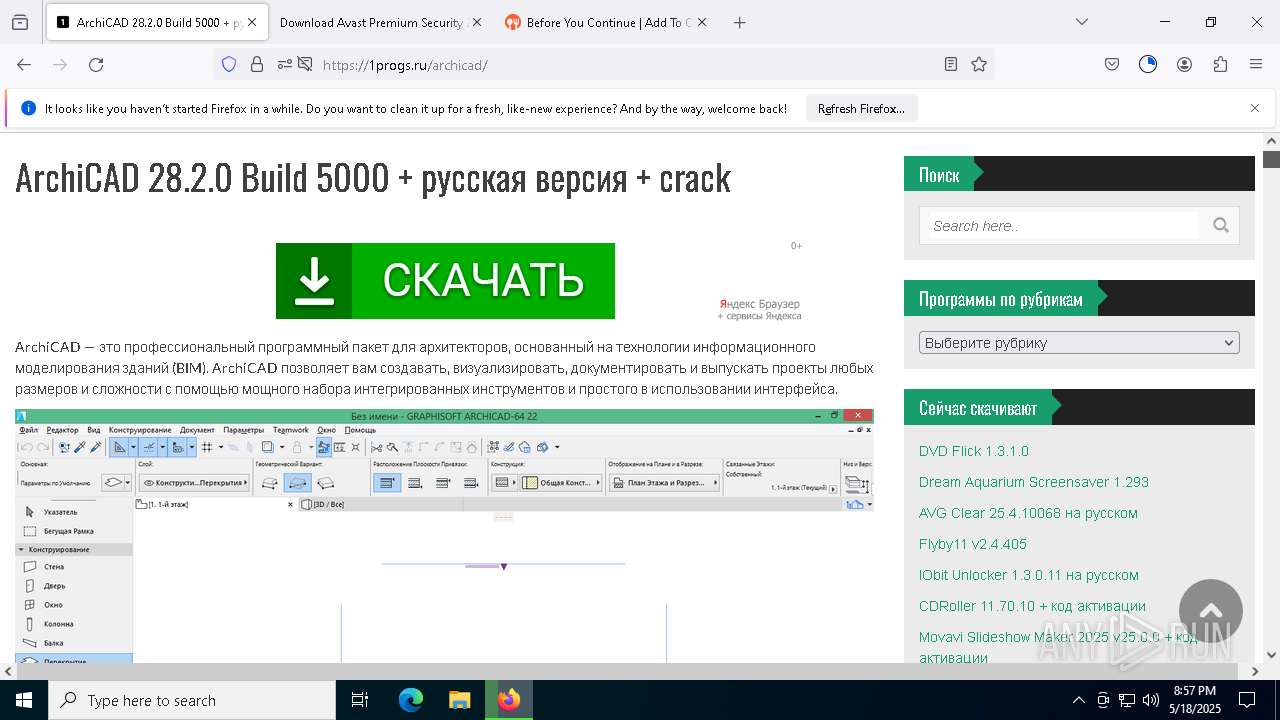Open File Explorer from the taskbar
Screen dimensions: 1280x720
pos(459,700)
